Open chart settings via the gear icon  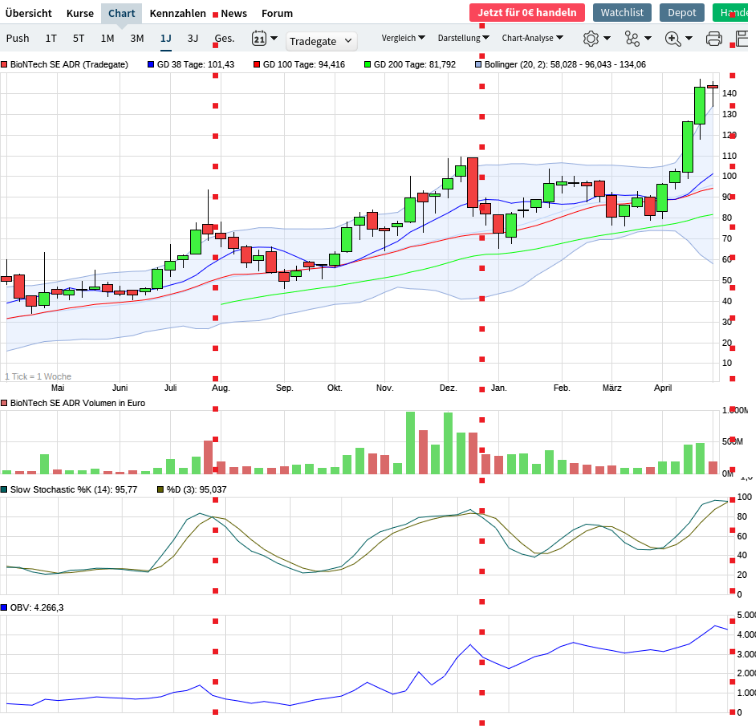(596, 38)
